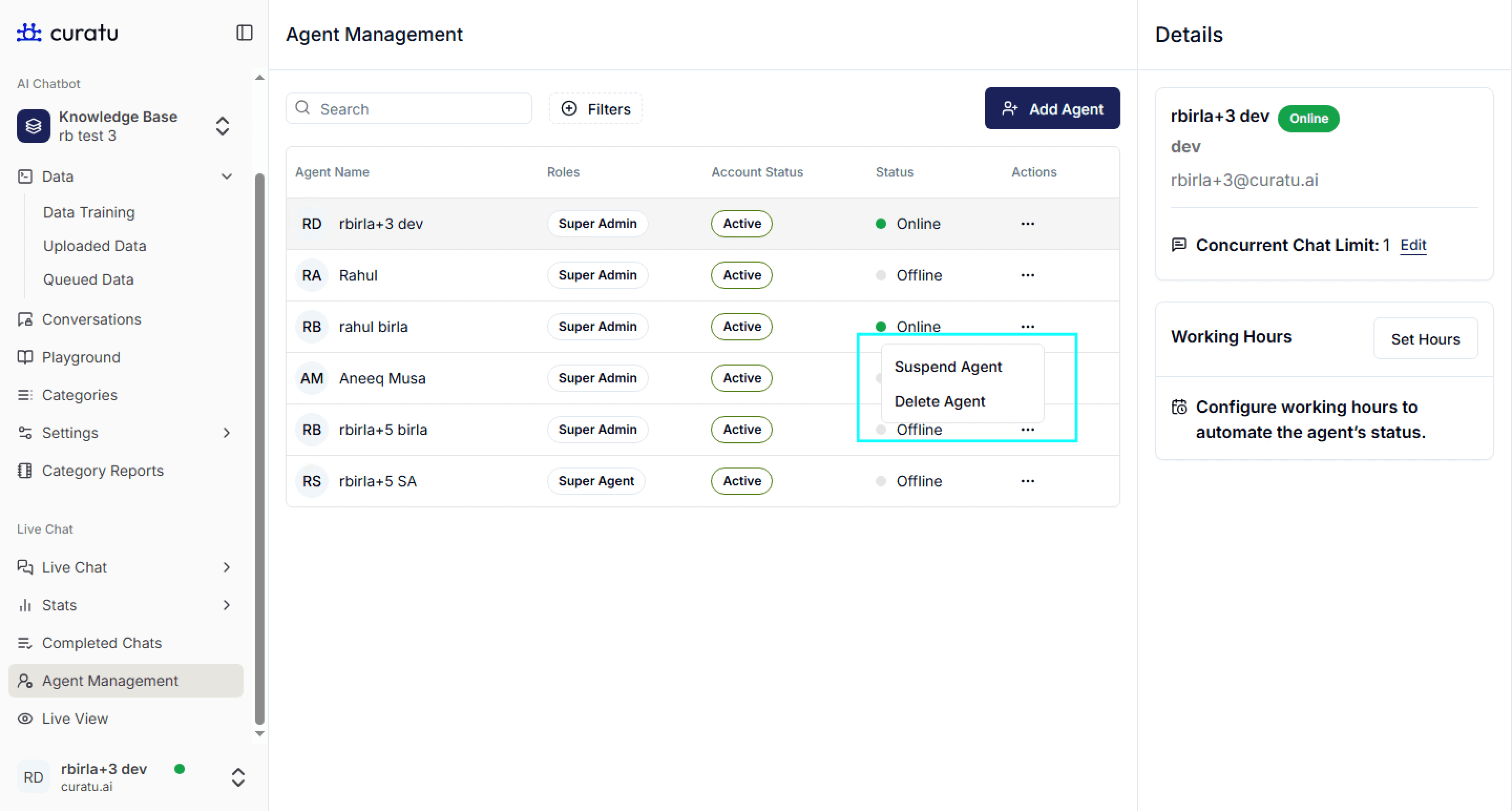The width and height of the screenshot is (1512, 811).
Task: Click the Add Agent button
Action: click(1052, 108)
